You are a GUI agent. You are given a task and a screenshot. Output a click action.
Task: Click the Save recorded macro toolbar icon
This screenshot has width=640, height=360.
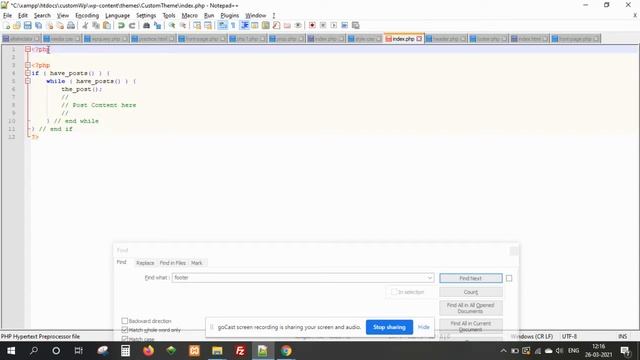point(356,26)
